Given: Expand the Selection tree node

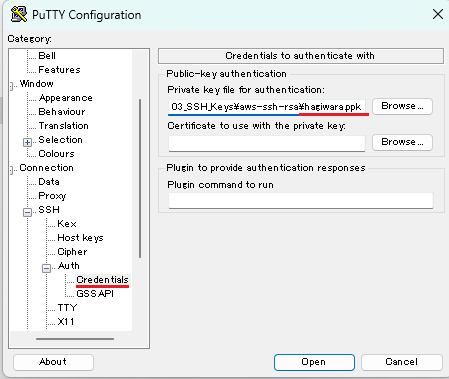Looking at the screenshot, I should click(x=28, y=142).
